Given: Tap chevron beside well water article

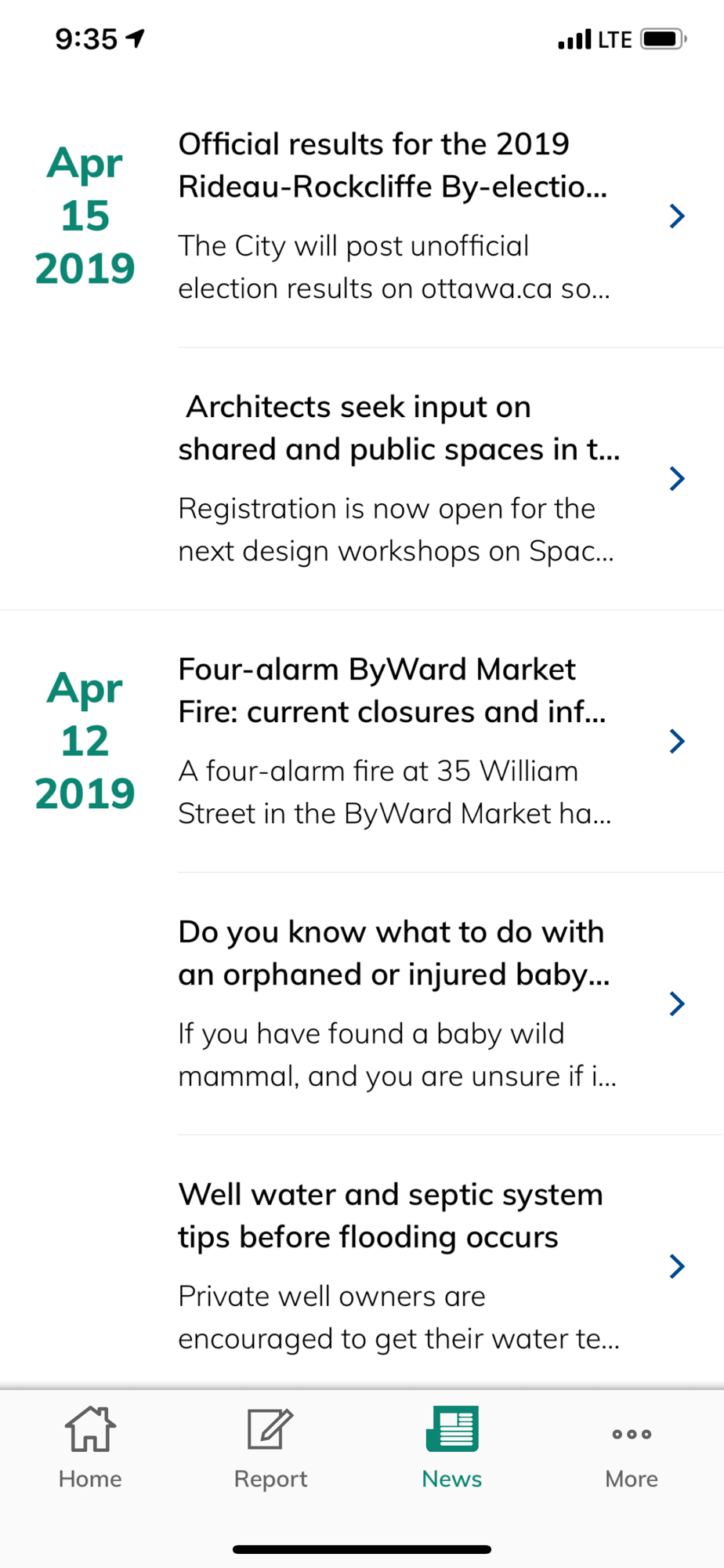Looking at the screenshot, I should click(x=677, y=1266).
